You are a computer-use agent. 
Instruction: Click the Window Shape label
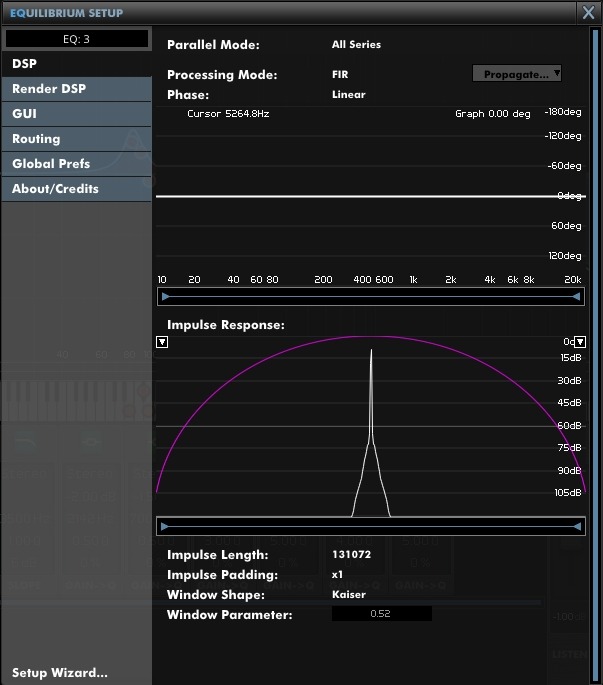pos(216,595)
